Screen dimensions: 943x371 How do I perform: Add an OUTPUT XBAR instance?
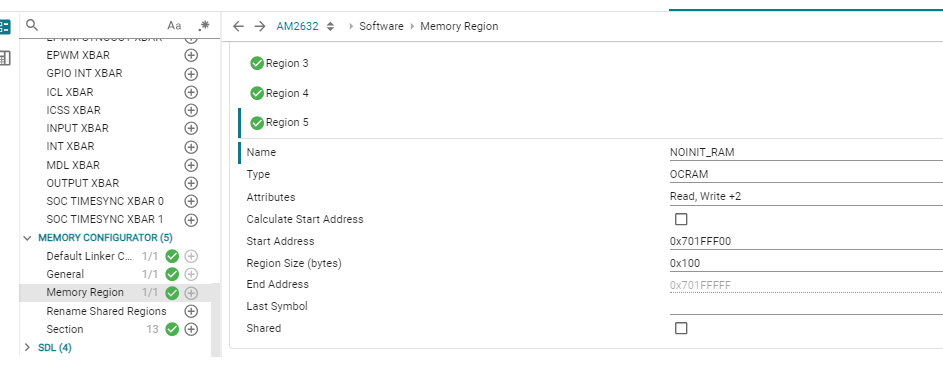(x=191, y=183)
